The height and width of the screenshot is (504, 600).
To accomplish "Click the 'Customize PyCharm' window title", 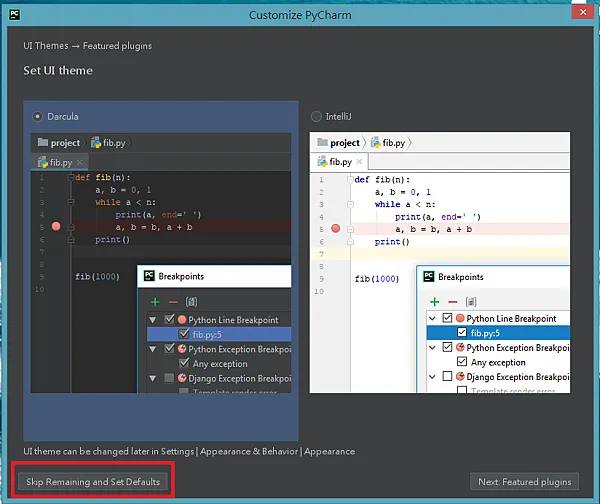I will pyautogui.click(x=300, y=15).
